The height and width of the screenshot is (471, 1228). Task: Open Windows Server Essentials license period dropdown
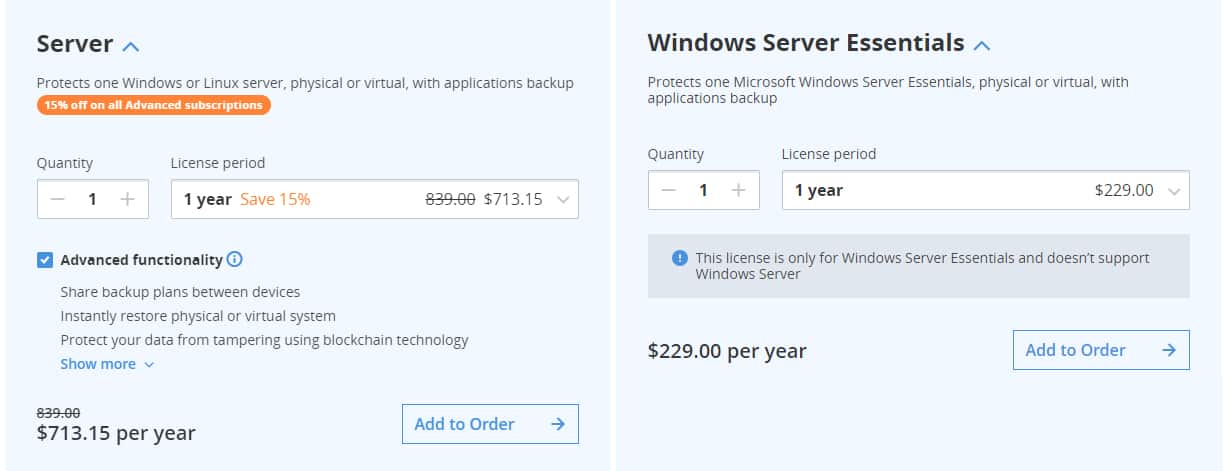tap(986, 190)
